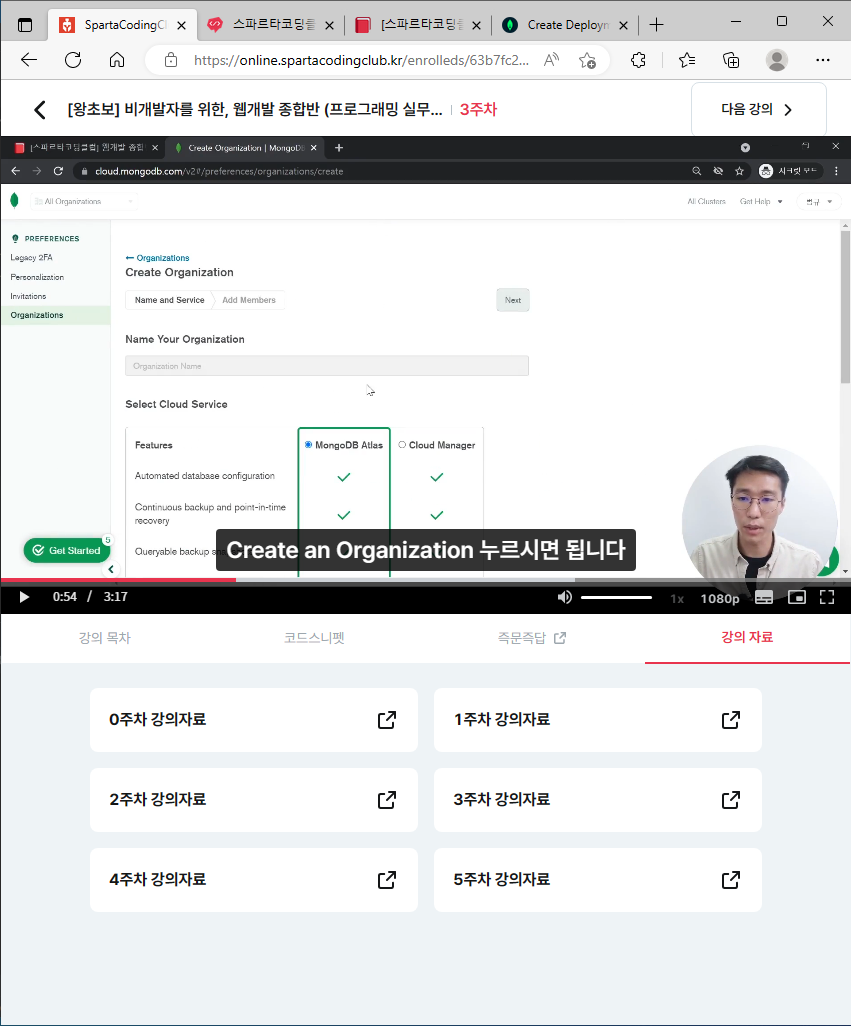Open Edge settings and more menu
Image resolution: width=851 pixels, height=1026 pixels.
point(823,60)
